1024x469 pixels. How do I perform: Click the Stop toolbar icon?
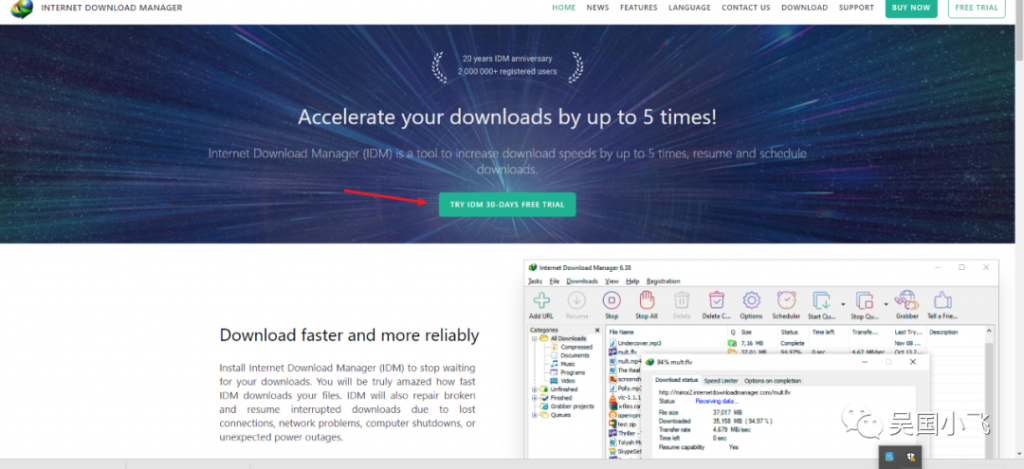pos(611,301)
